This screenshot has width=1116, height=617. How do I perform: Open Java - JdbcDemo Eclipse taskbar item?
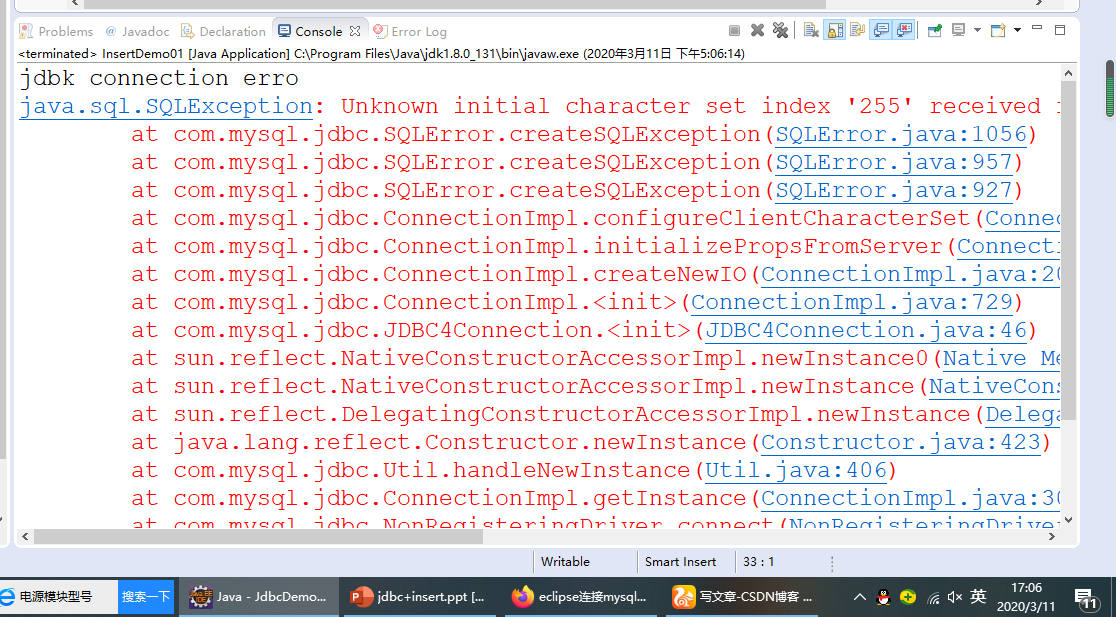(x=258, y=596)
